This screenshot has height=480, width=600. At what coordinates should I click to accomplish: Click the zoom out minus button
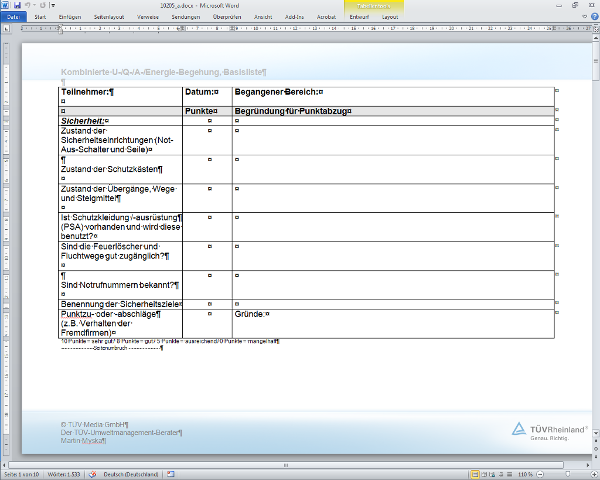541,474
